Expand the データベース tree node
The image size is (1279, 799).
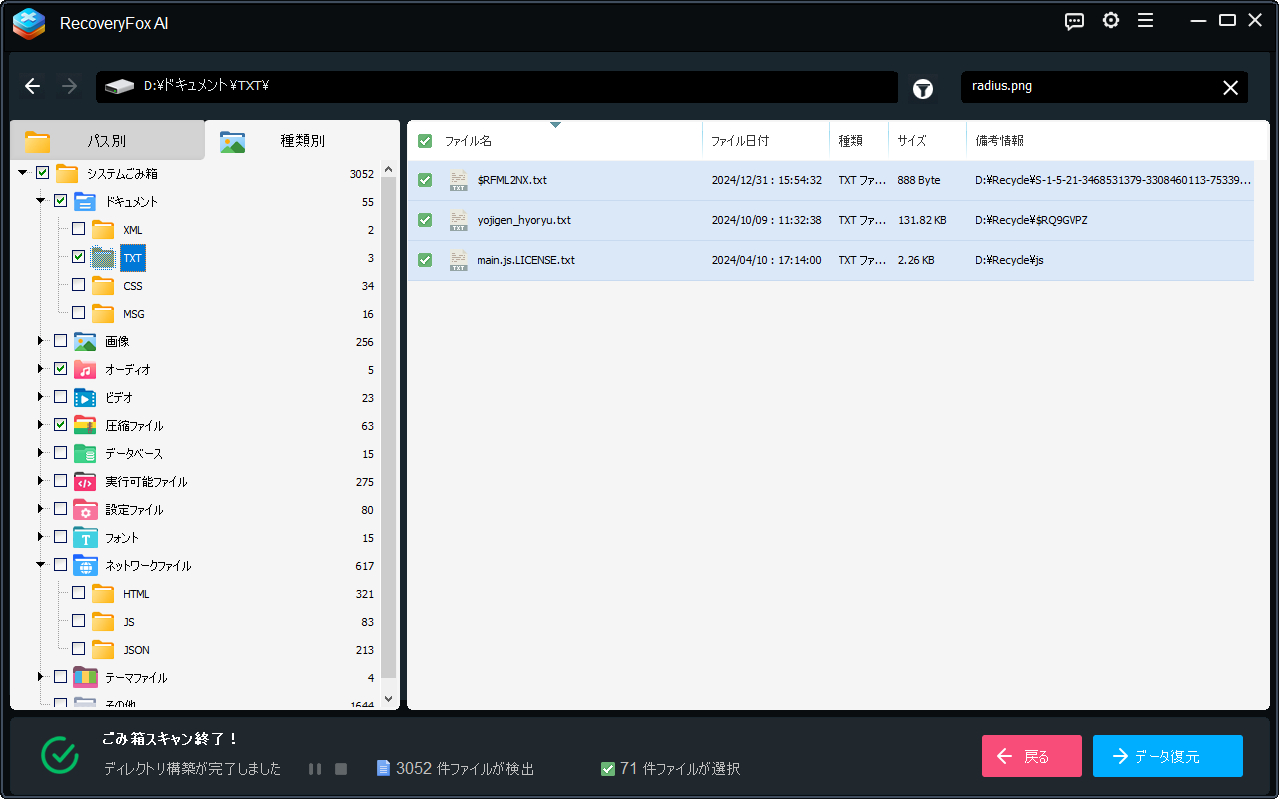41,453
